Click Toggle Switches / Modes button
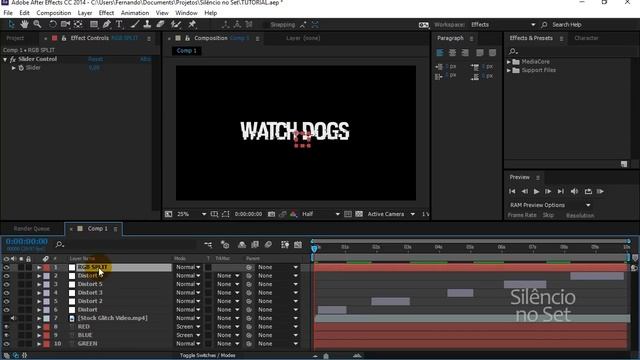 207,356
